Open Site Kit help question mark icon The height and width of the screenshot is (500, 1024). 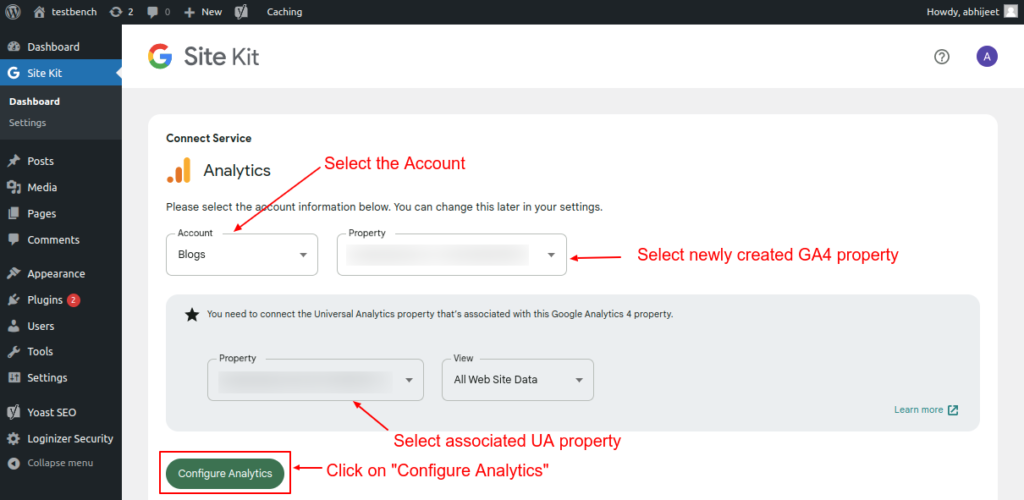[941, 56]
